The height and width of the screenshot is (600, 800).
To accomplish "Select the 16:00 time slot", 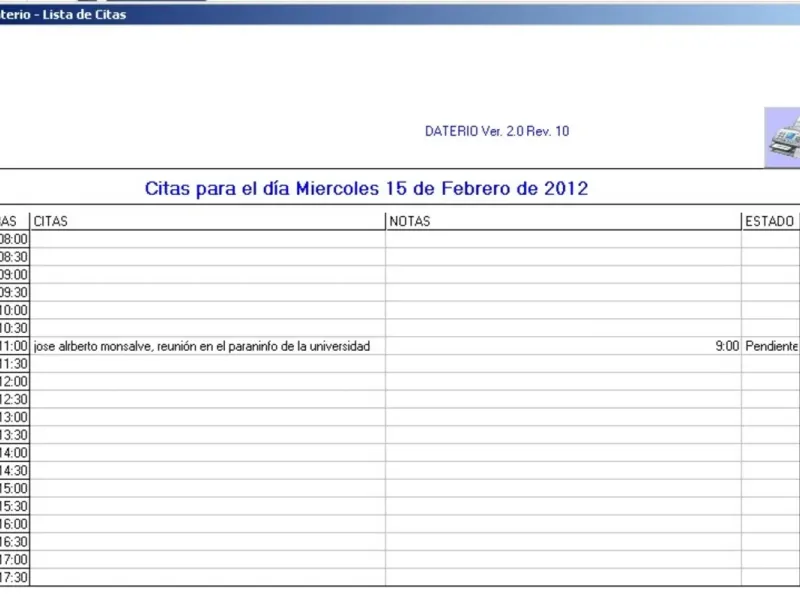I will click(14, 524).
